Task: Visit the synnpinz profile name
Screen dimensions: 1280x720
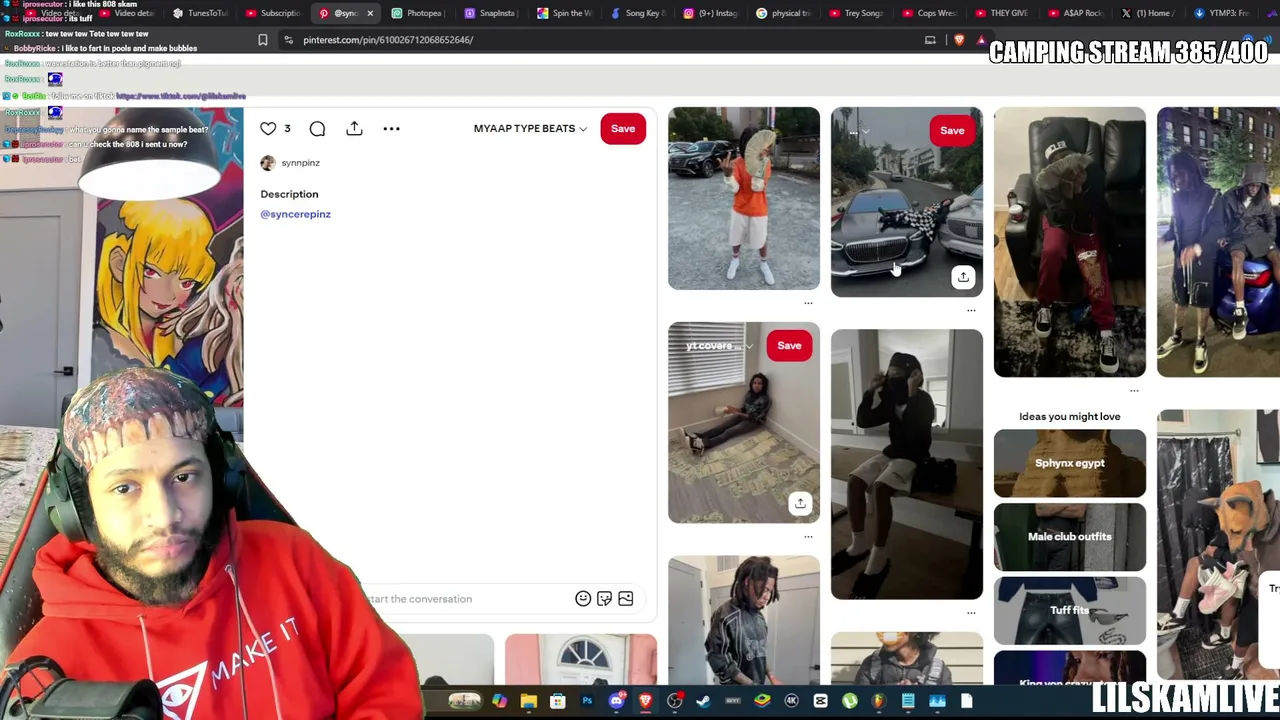Action: (300, 163)
